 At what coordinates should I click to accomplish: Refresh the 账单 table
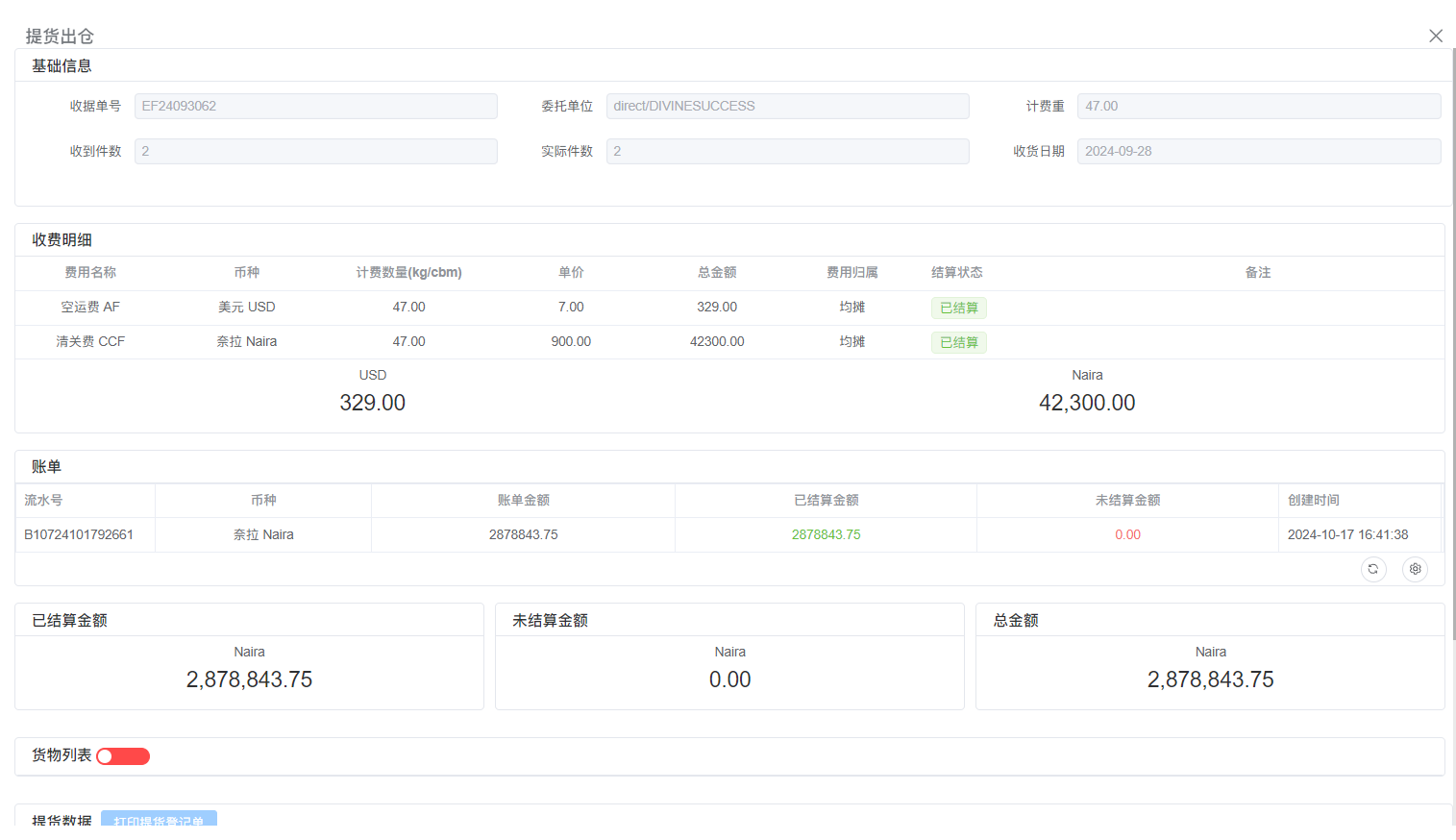click(1373, 569)
